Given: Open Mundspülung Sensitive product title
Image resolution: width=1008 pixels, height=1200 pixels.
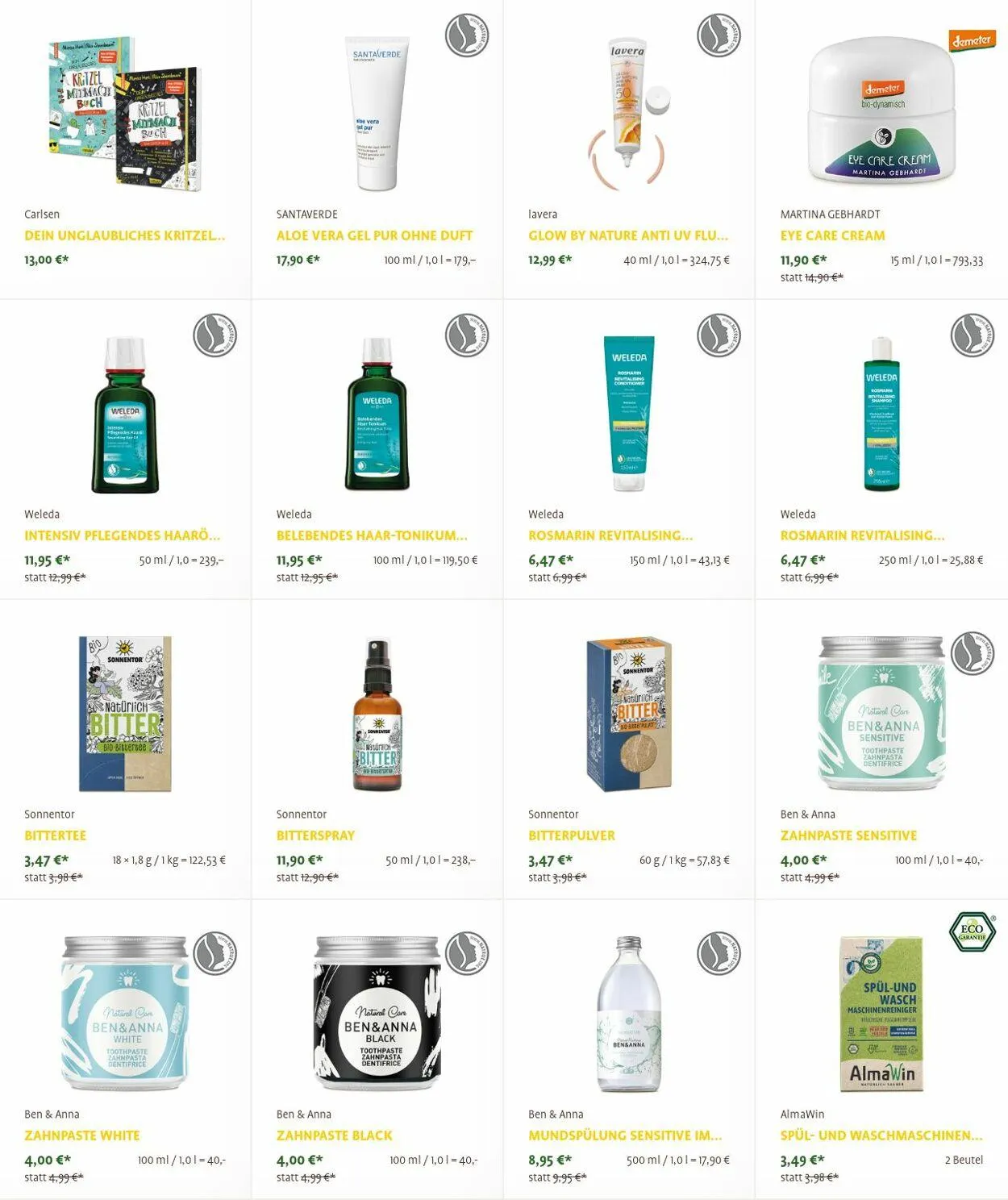Looking at the screenshot, I should pos(625,1135).
